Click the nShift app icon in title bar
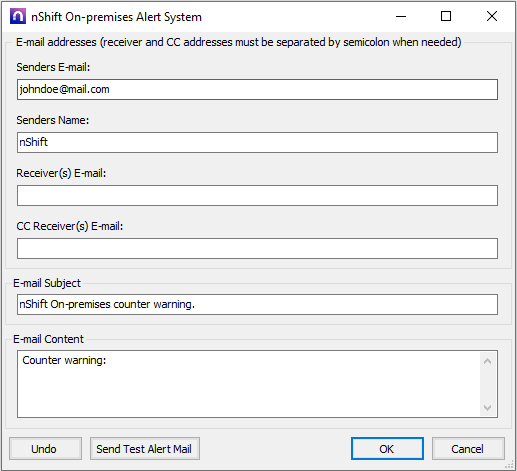 18,16
